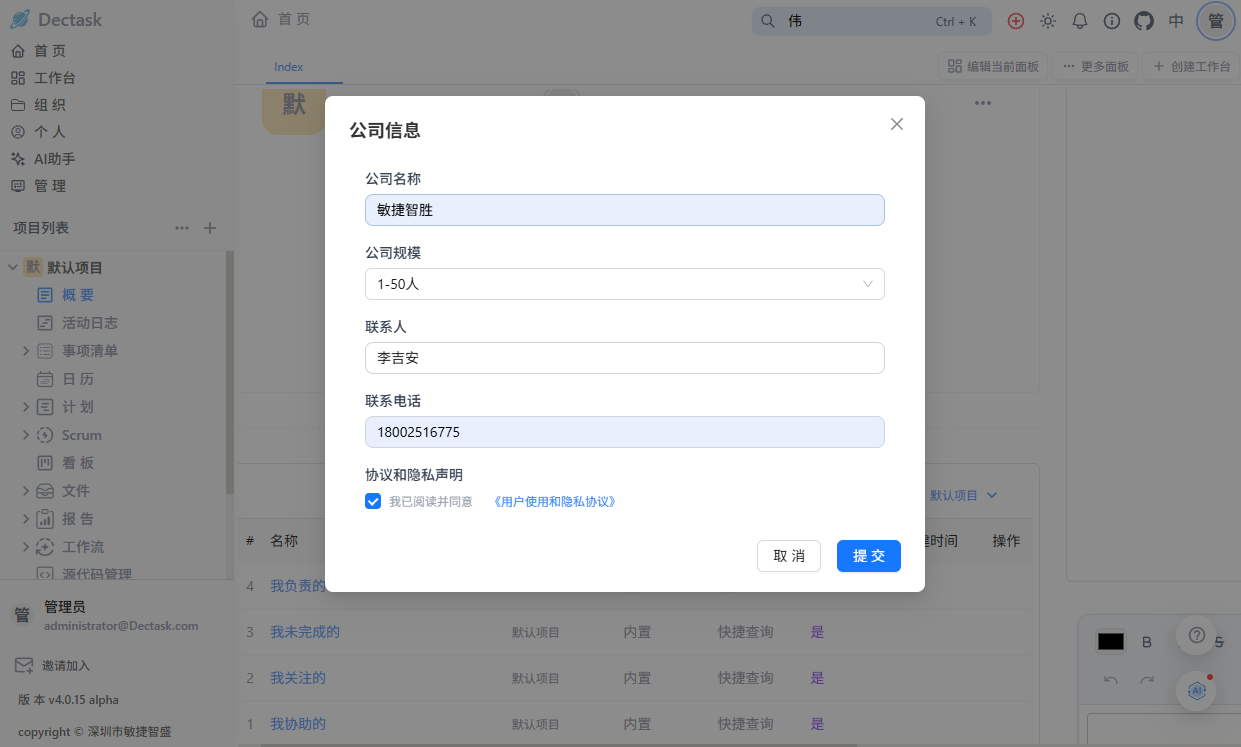The height and width of the screenshot is (747, 1241).
Task: Click the project list more options dots
Action: click(182, 228)
